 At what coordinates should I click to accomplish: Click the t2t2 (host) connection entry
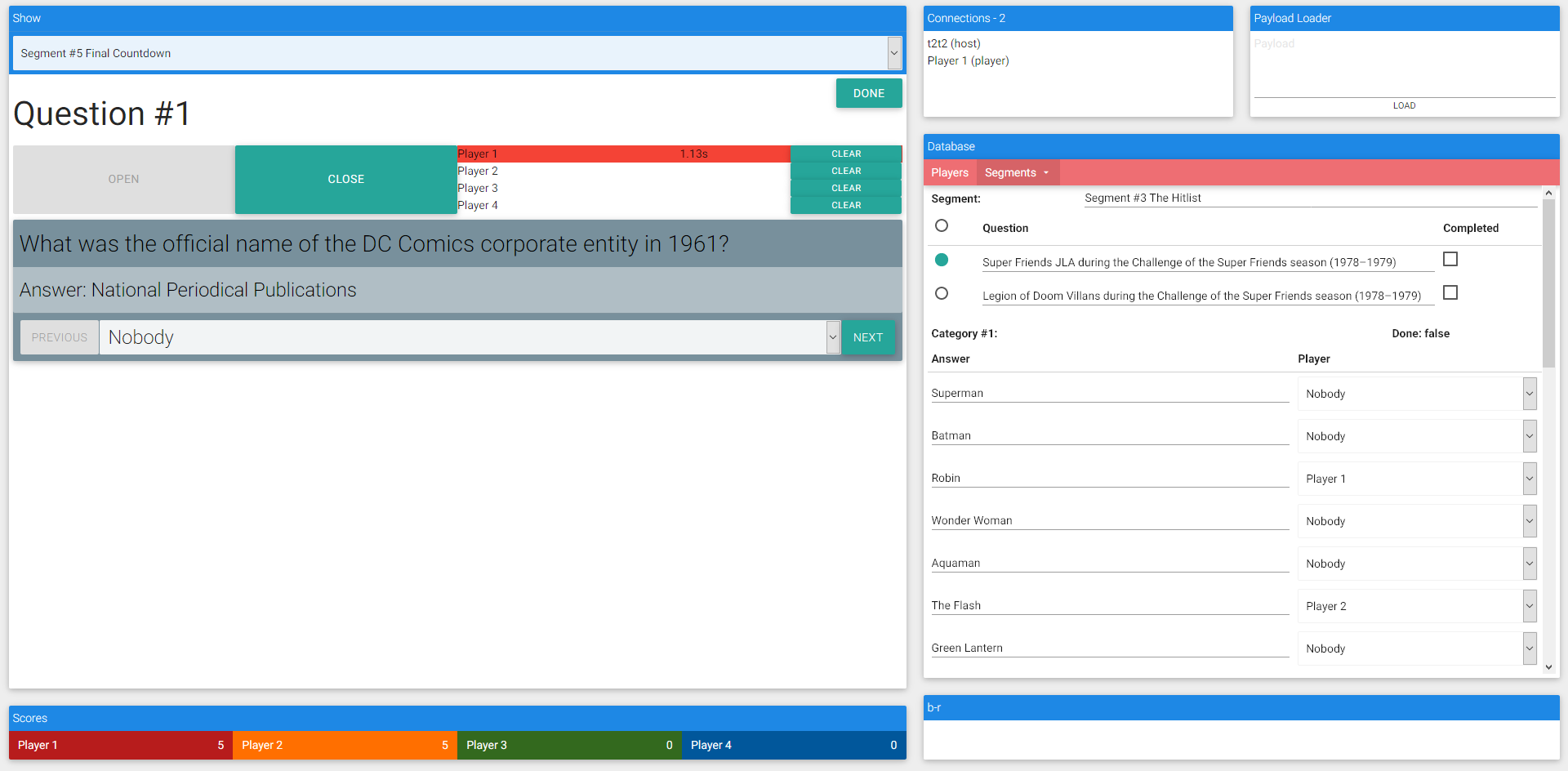954,43
